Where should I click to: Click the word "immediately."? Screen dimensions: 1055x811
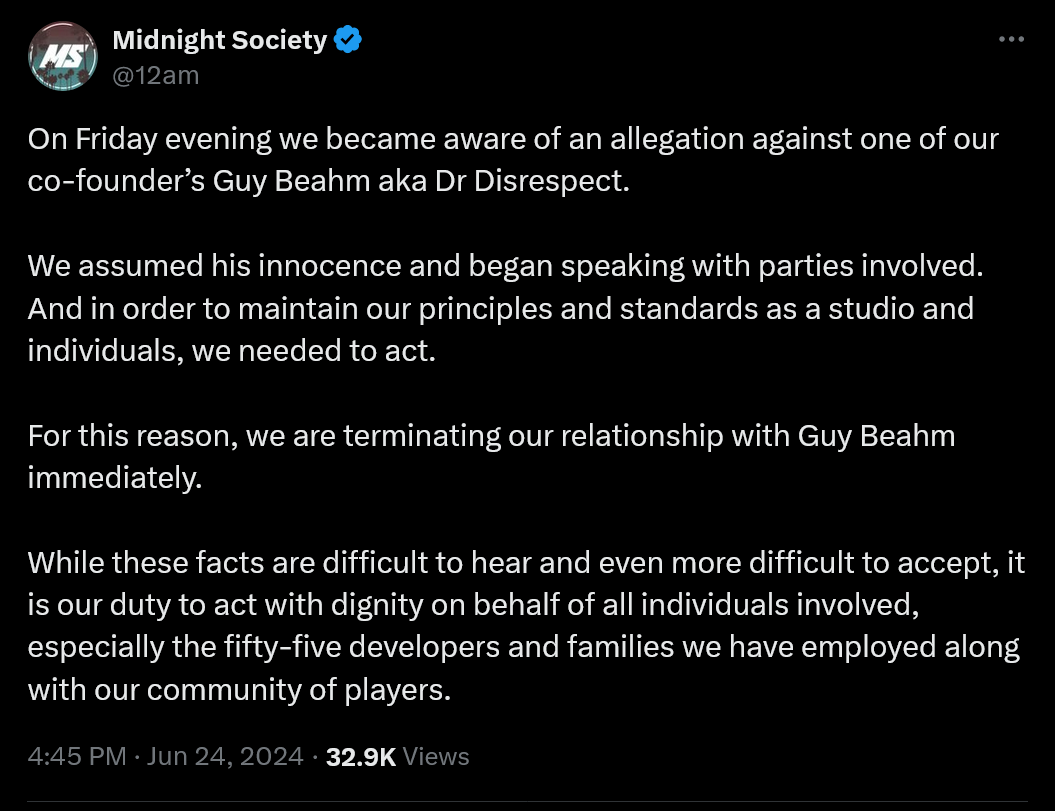point(115,478)
